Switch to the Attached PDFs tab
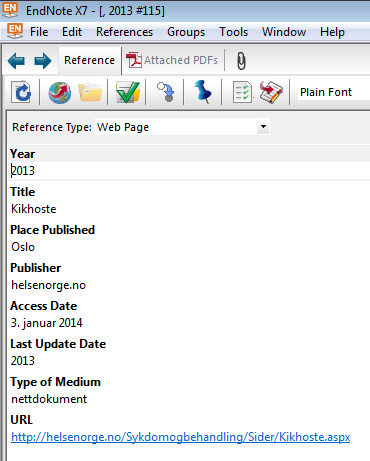Viewport: 370px width, 461px height. click(x=172, y=60)
